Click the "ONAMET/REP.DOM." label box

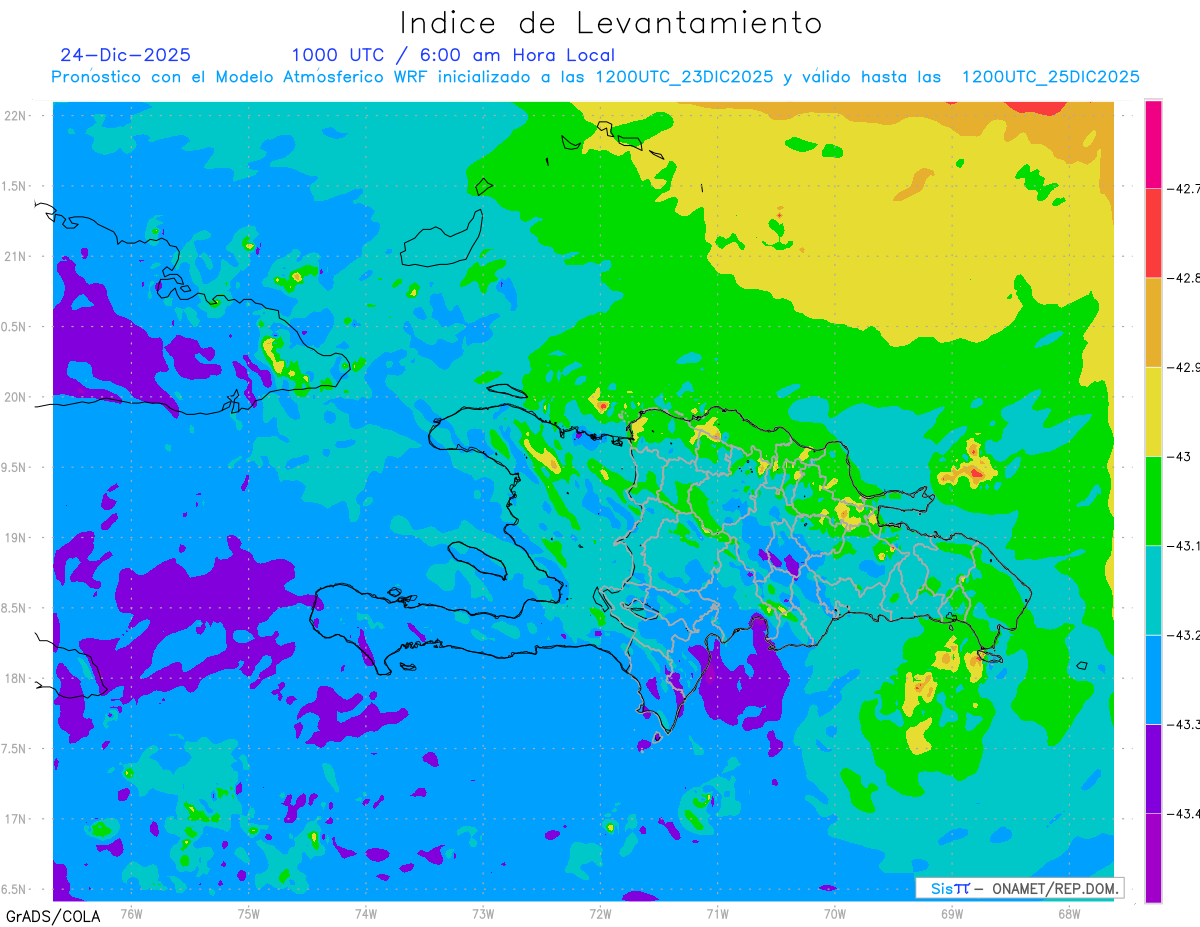point(1019,888)
